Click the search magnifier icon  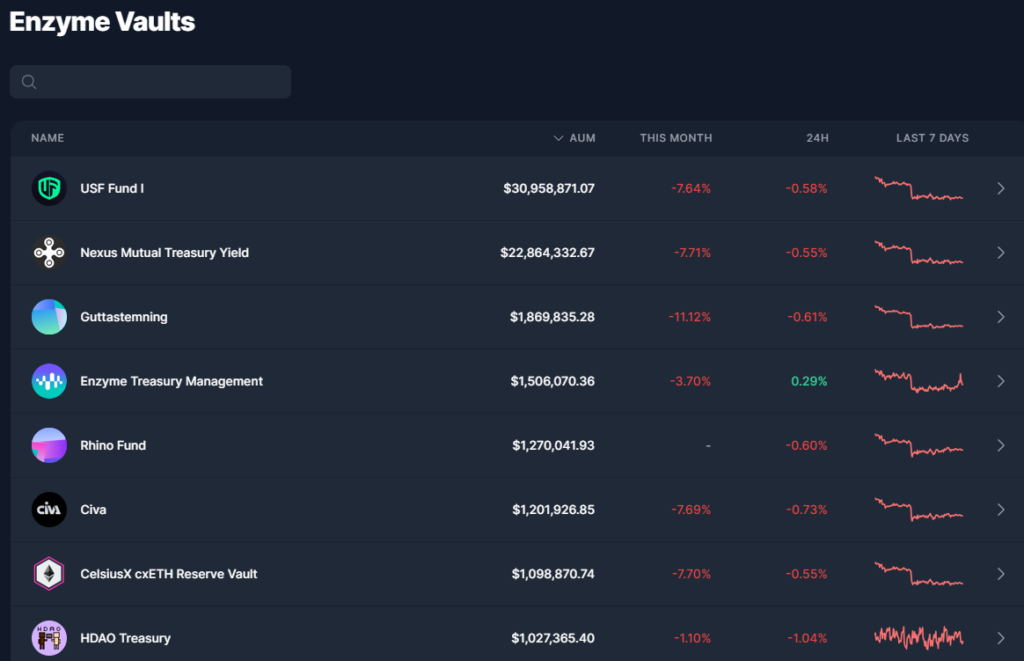click(29, 82)
